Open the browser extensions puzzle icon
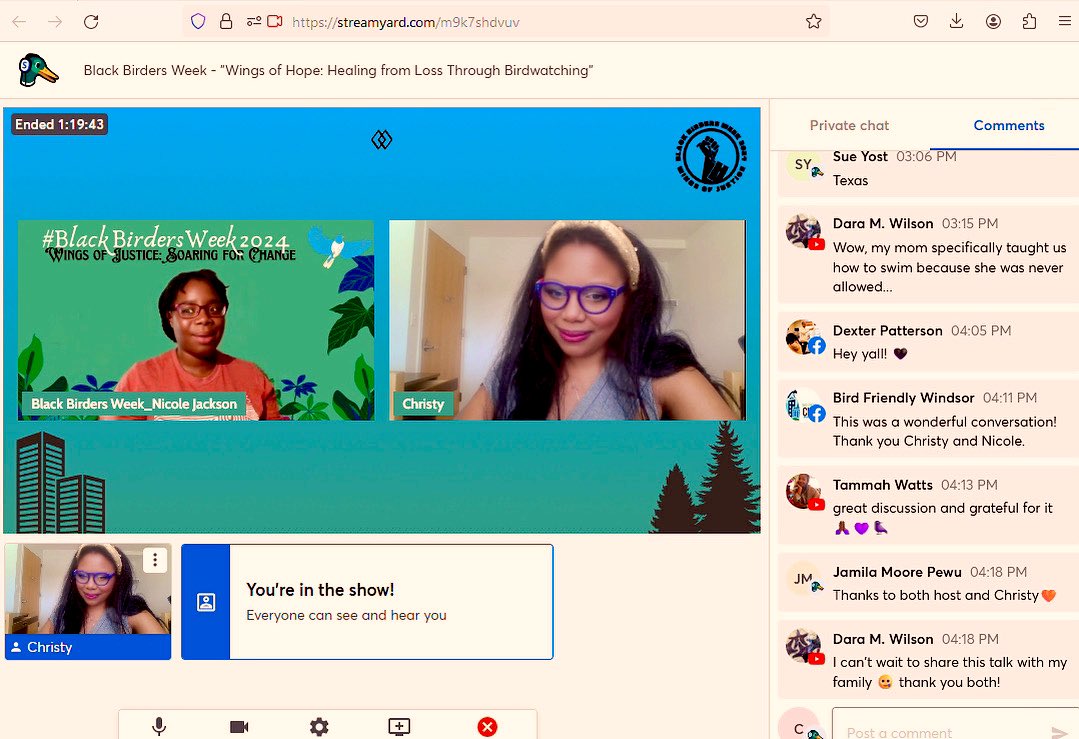 [x=1029, y=21]
